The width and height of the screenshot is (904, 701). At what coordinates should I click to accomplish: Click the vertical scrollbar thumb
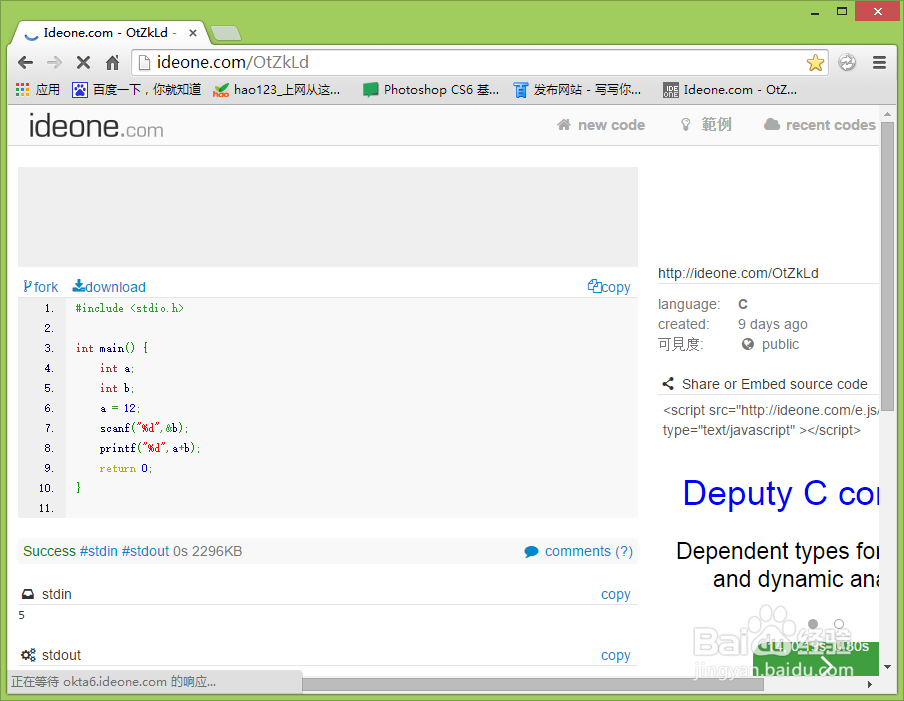tap(887, 265)
